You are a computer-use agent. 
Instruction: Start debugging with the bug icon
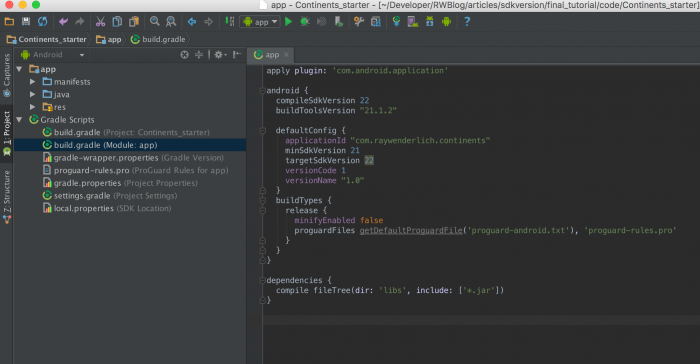click(x=305, y=21)
